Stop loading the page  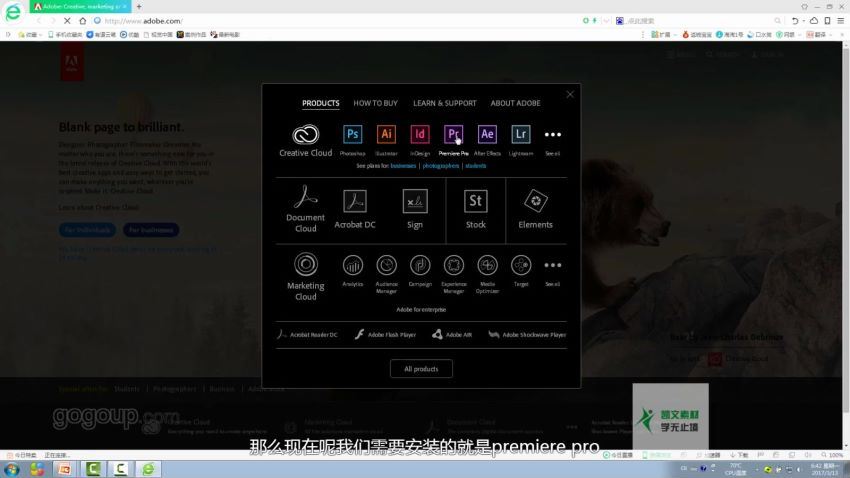click(67, 21)
